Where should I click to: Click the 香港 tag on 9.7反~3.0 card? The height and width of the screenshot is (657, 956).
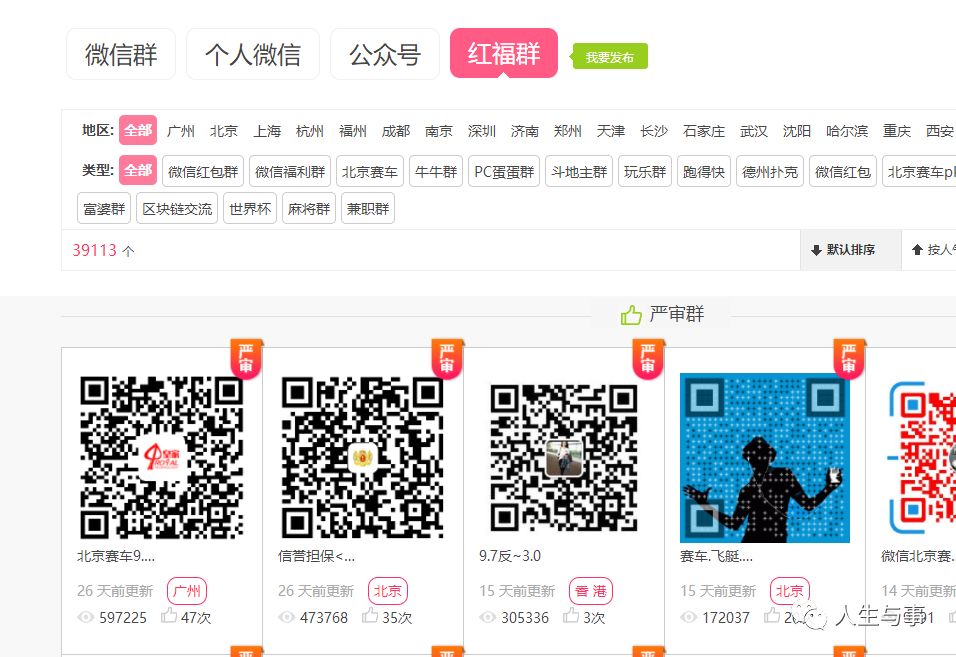coord(591,591)
